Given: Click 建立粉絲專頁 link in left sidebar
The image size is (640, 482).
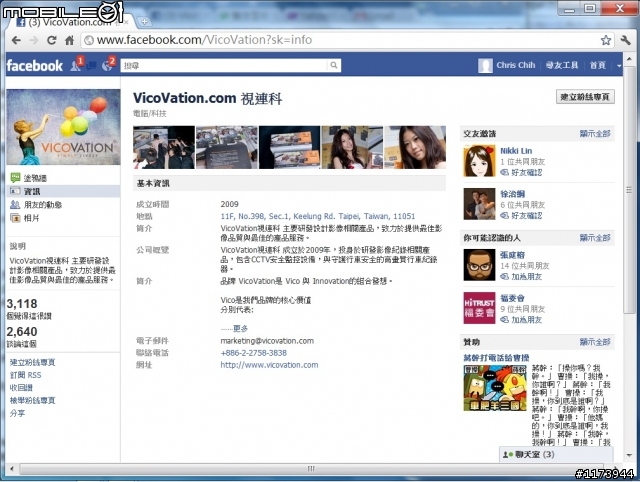Looking at the screenshot, I should pos(32,362).
